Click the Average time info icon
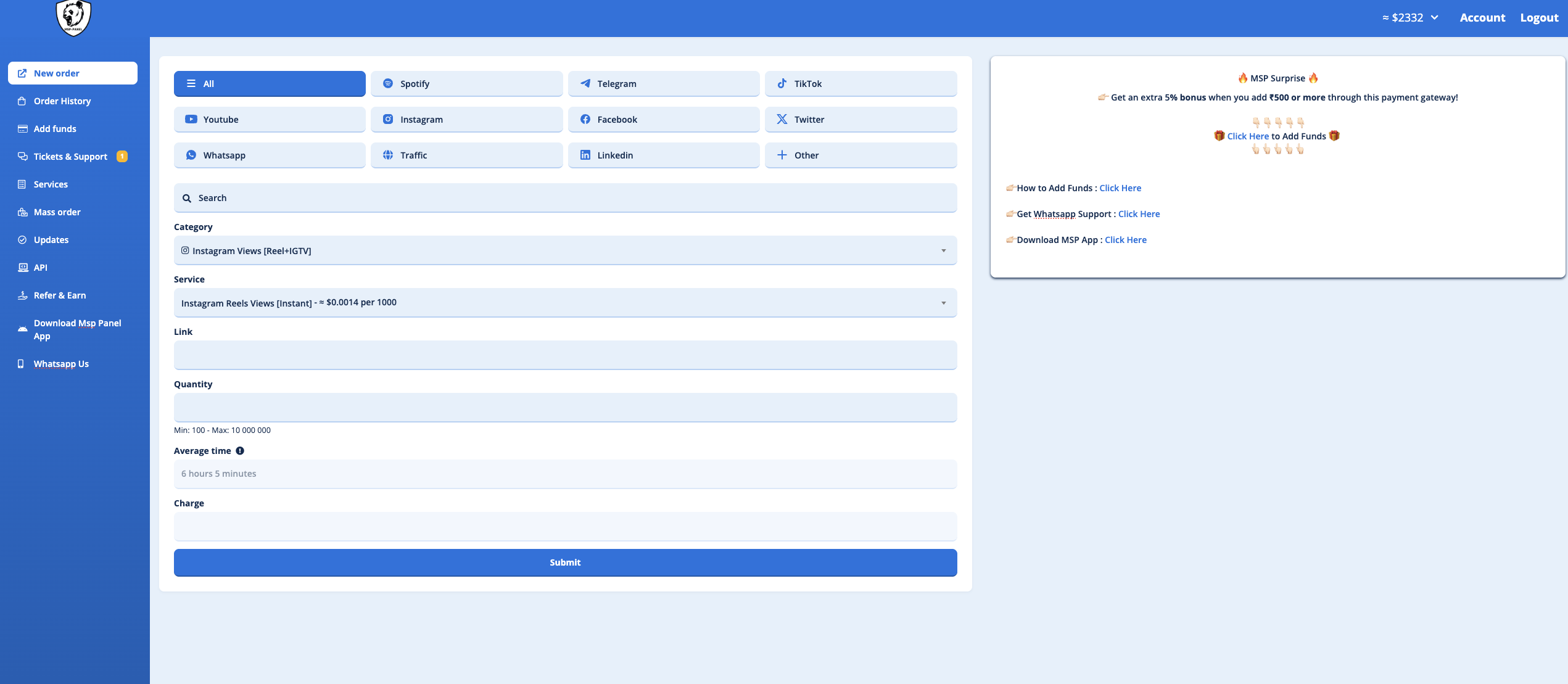 coord(240,451)
